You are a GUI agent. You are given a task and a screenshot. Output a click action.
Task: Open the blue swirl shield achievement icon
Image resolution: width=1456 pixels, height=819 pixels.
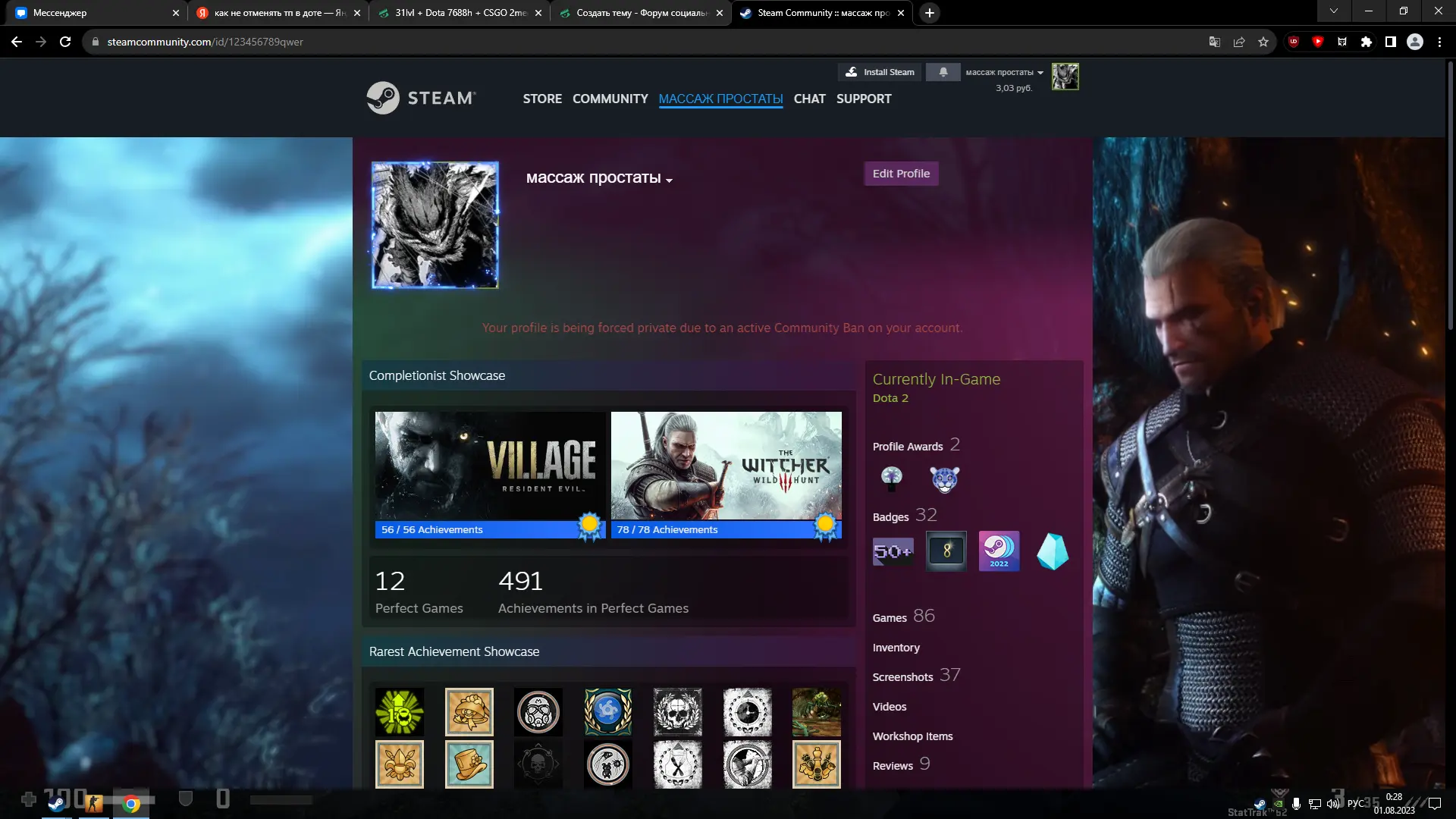[608, 712]
